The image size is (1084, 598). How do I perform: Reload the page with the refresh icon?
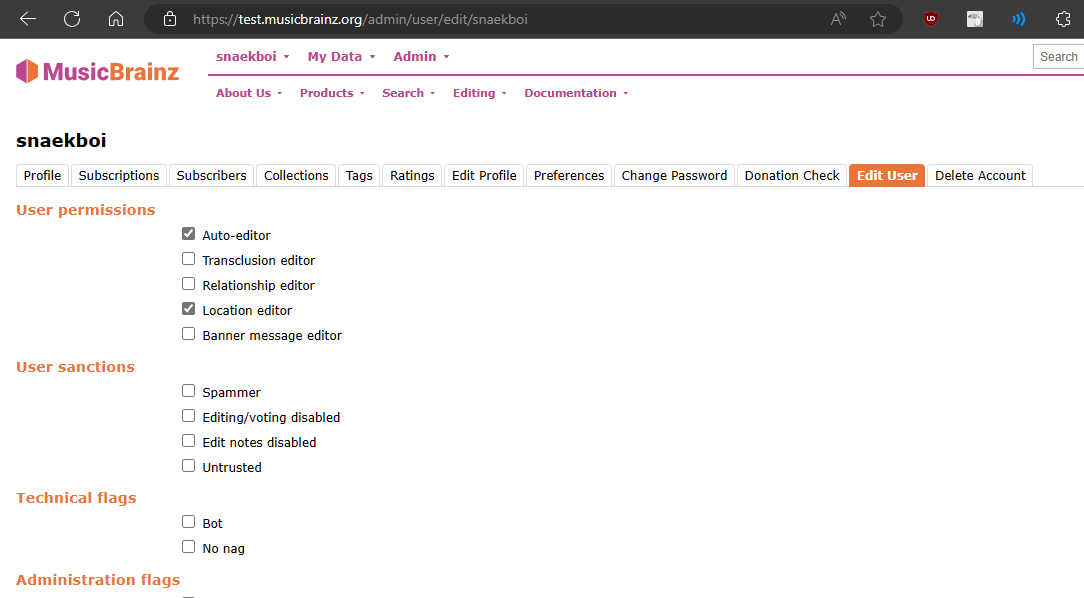click(72, 19)
